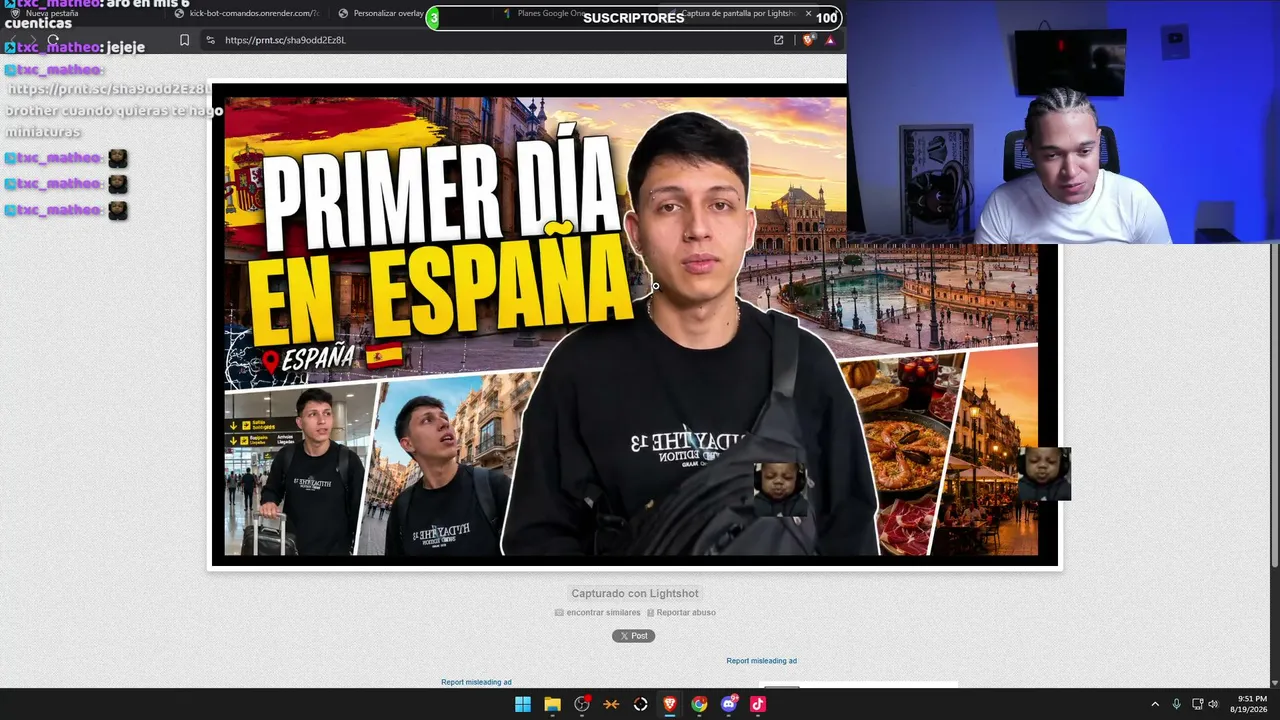Click the X Post share button
Screen dimensions: 1280x720
pos(633,636)
